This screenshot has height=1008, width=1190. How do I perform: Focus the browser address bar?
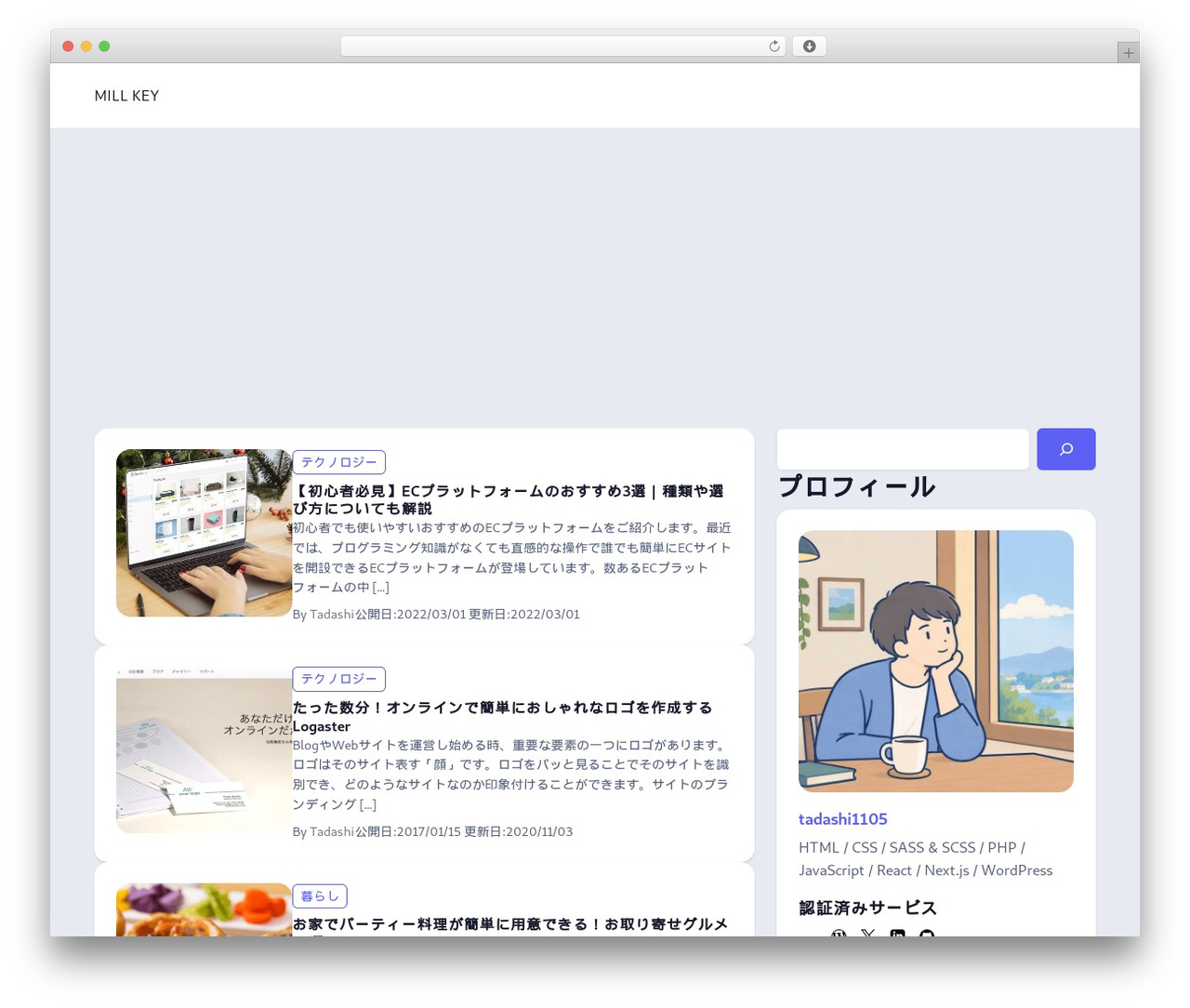click(x=563, y=46)
